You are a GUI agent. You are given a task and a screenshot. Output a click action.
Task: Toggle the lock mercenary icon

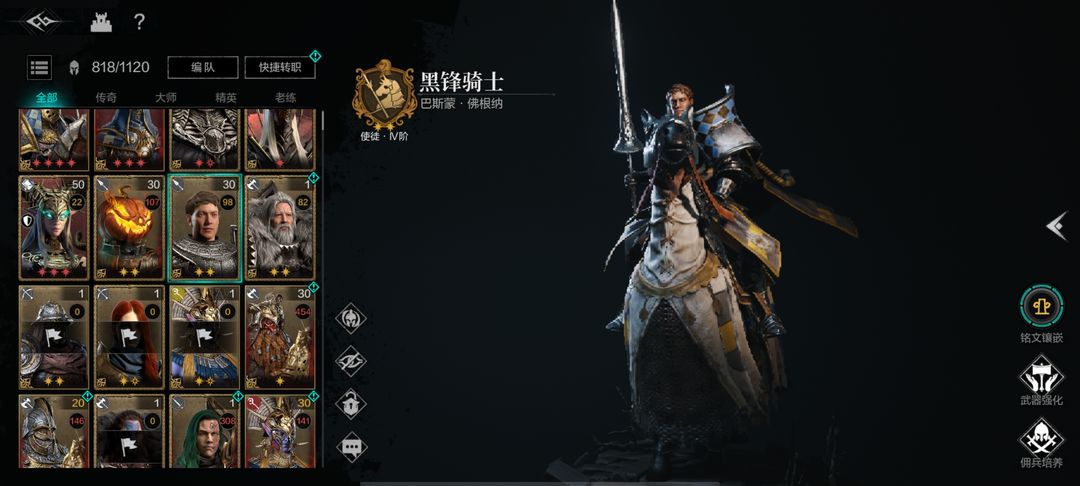pyautogui.click(x=351, y=404)
